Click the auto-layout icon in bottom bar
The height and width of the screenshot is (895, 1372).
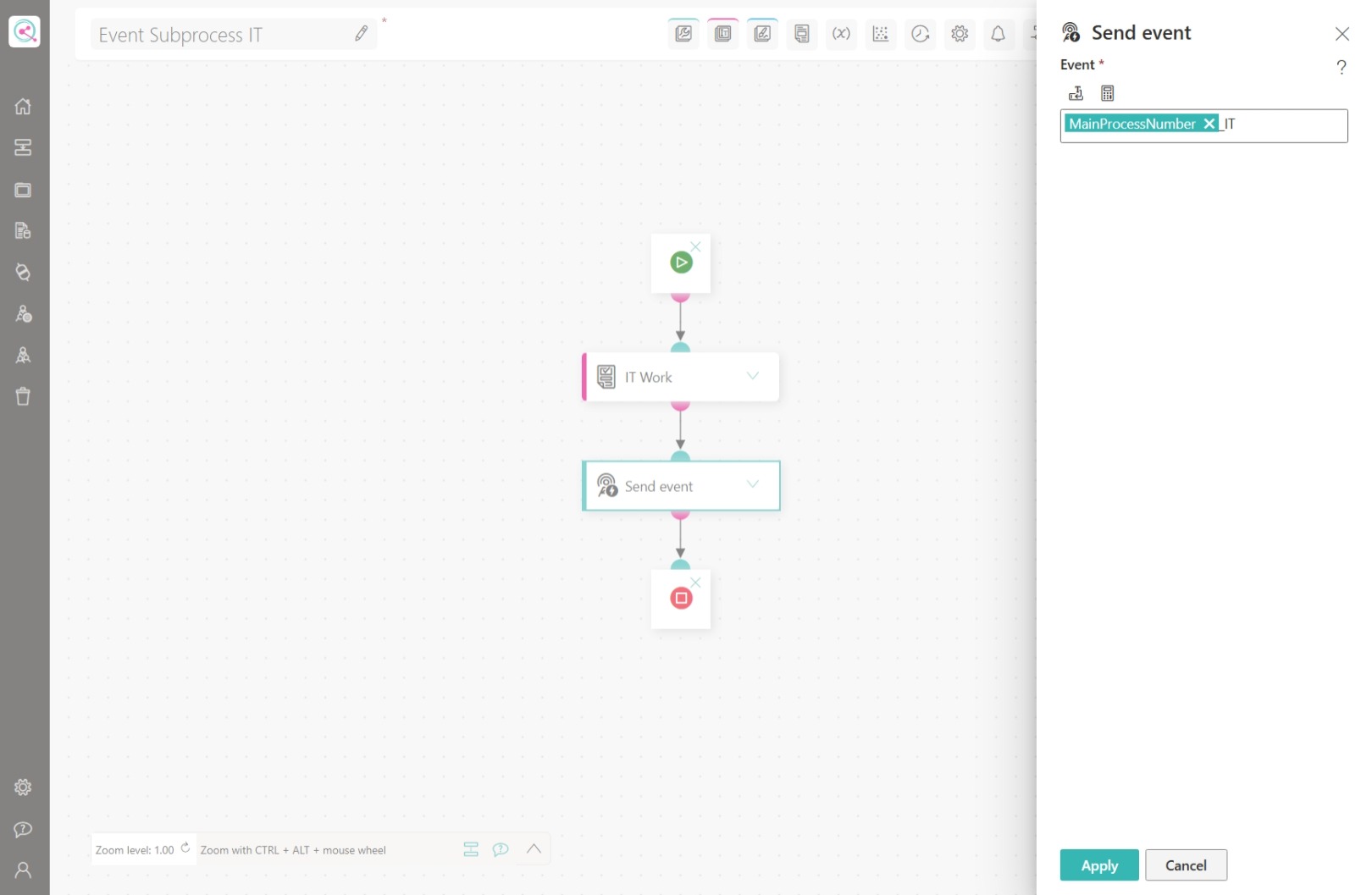471,849
